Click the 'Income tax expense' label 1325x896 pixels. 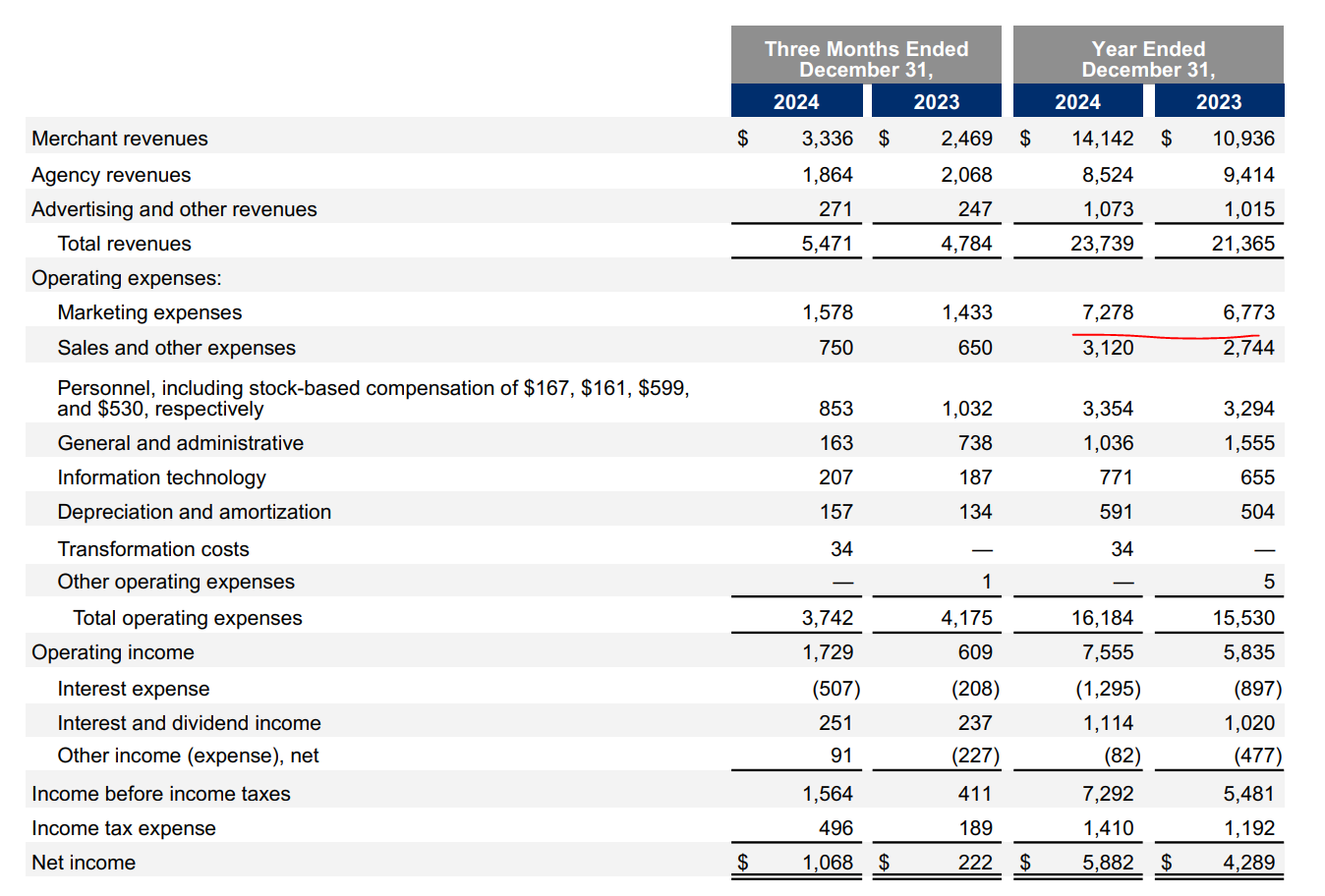pyautogui.click(x=123, y=828)
